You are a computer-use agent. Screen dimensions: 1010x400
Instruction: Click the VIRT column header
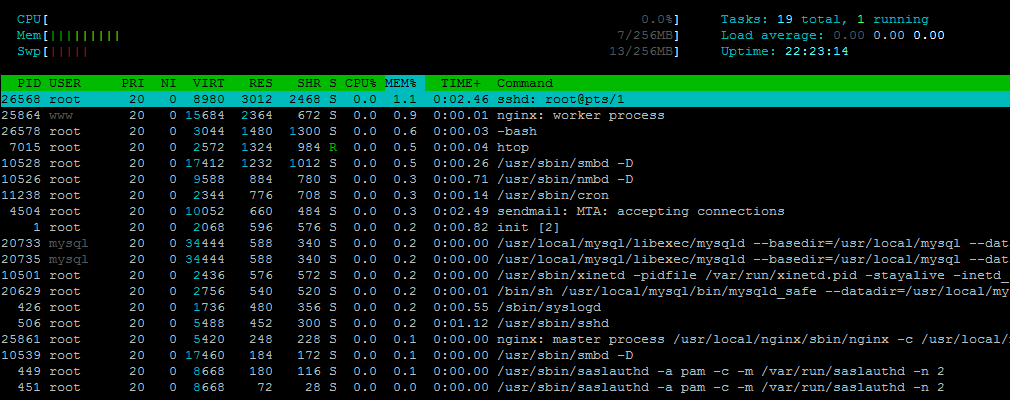point(209,83)
